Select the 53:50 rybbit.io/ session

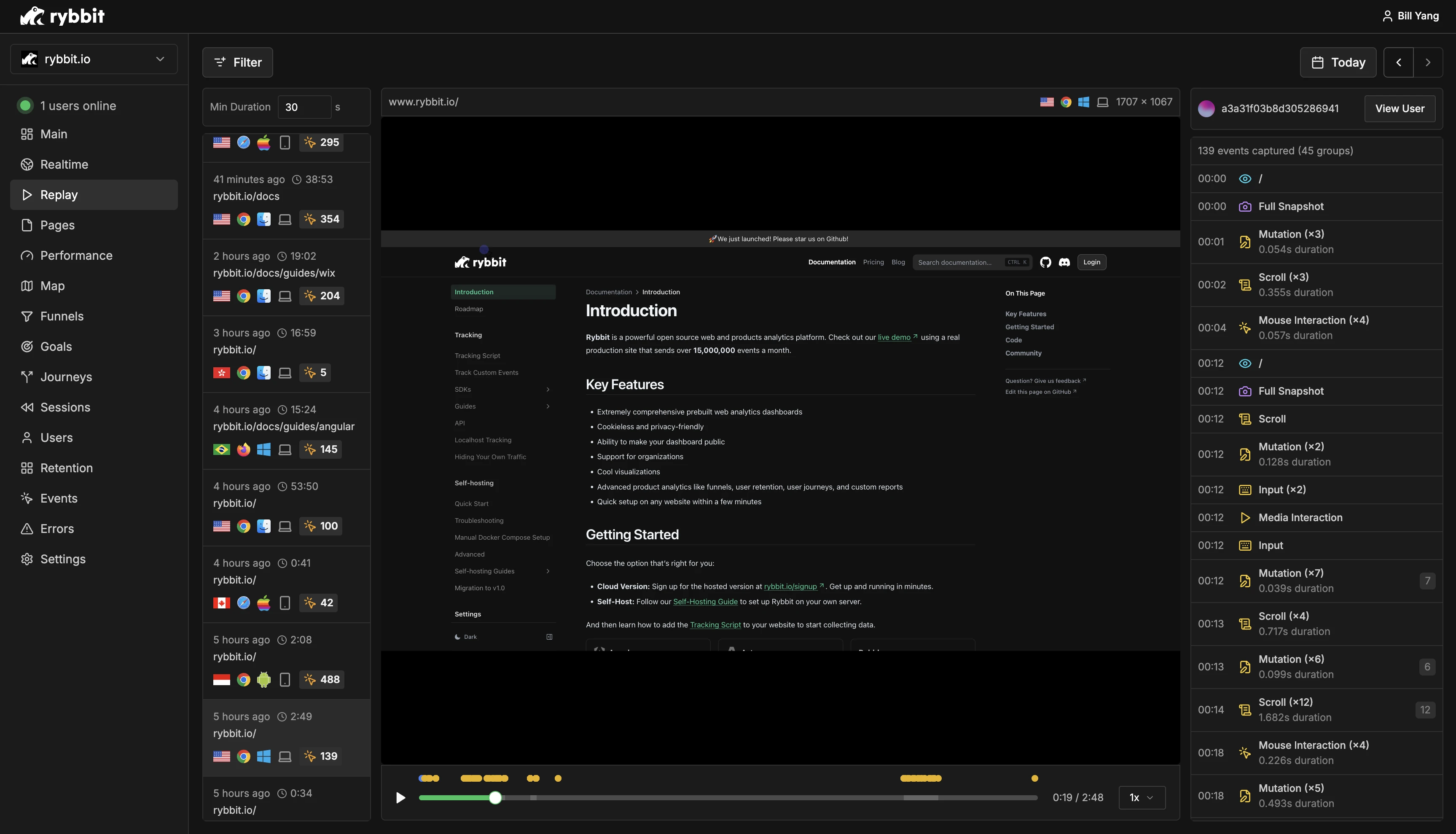tap(286, 508)
